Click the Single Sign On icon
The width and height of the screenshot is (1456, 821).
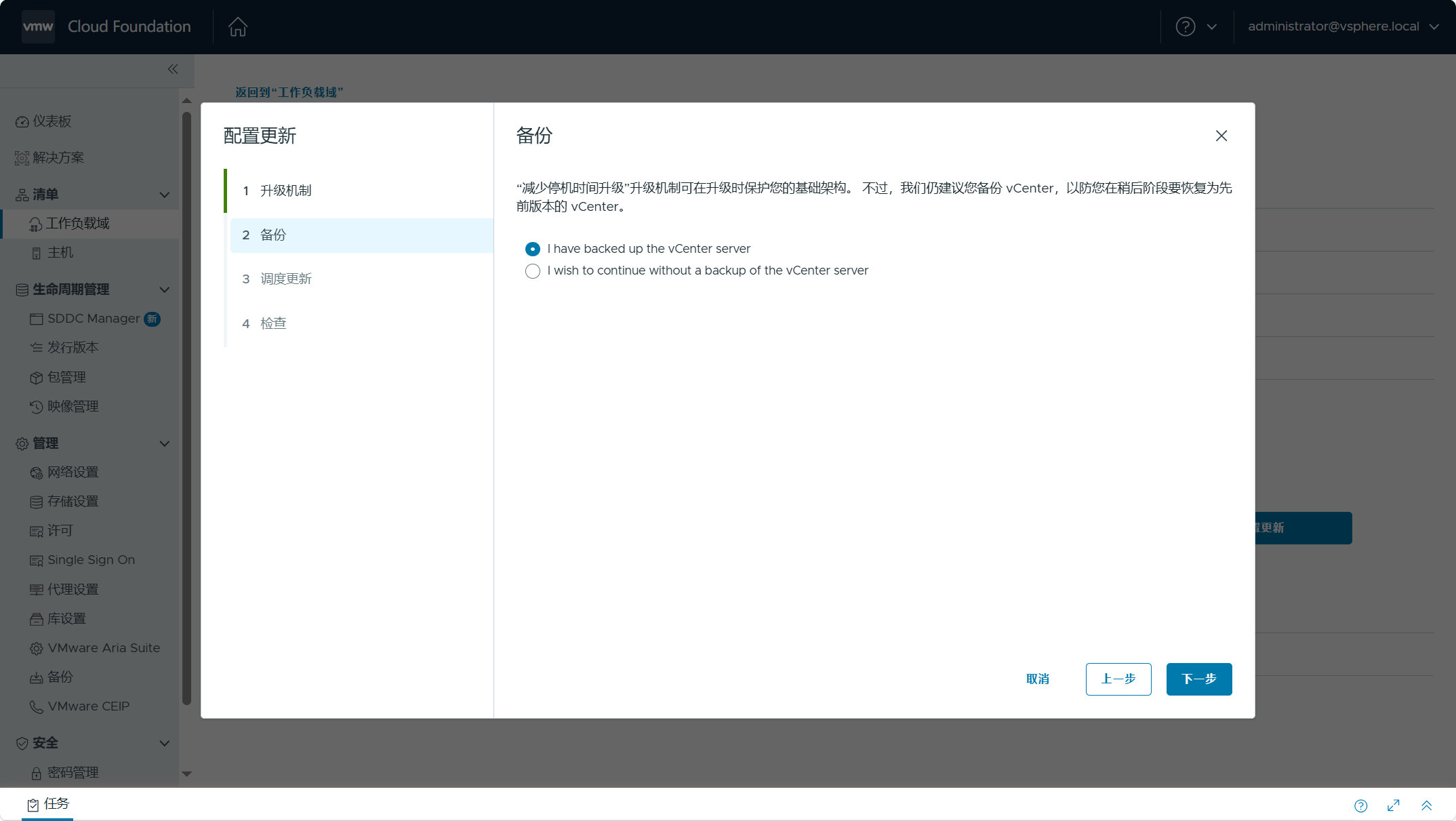pos(37,561)
